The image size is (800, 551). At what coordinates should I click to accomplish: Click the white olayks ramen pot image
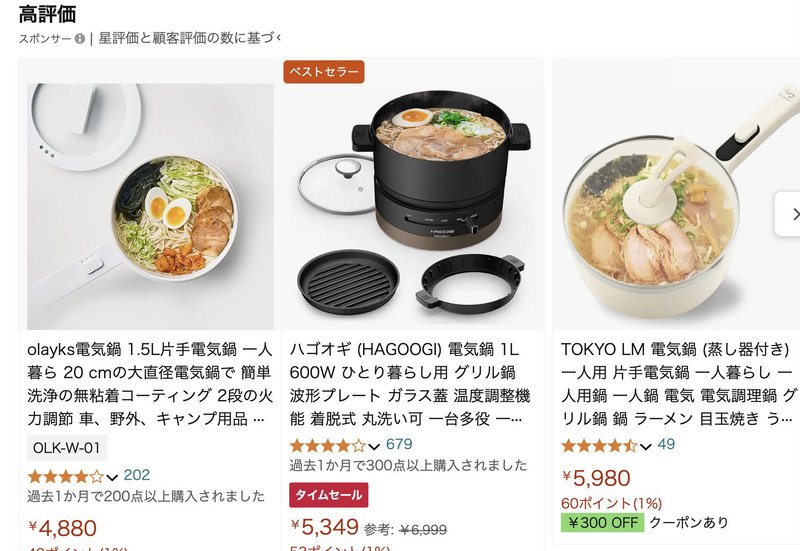tap(151, 207)
